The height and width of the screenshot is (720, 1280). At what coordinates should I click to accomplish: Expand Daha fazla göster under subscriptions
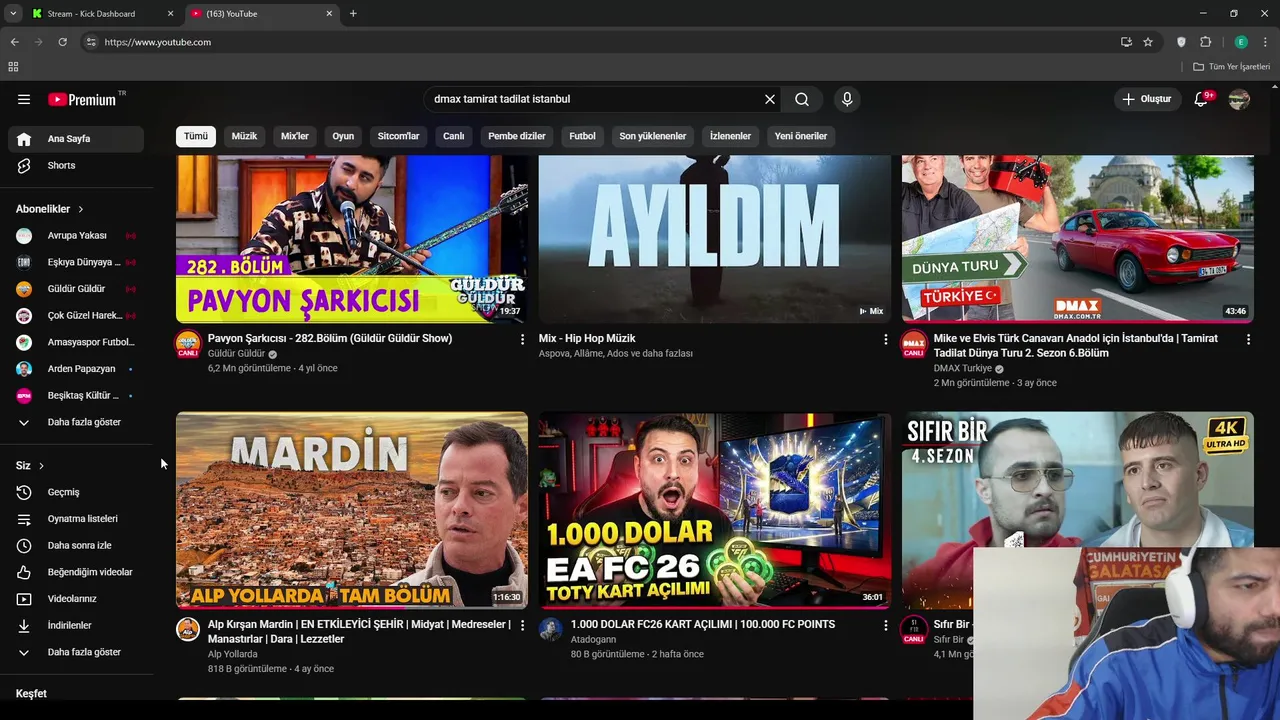tap(76, 422)
